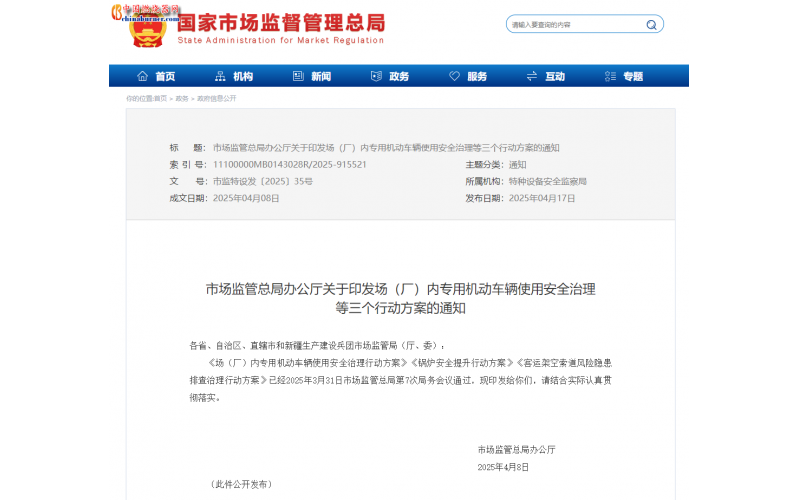The image size is (800, 500).
Task: Click the large article heading
Action: coord(401,298)
